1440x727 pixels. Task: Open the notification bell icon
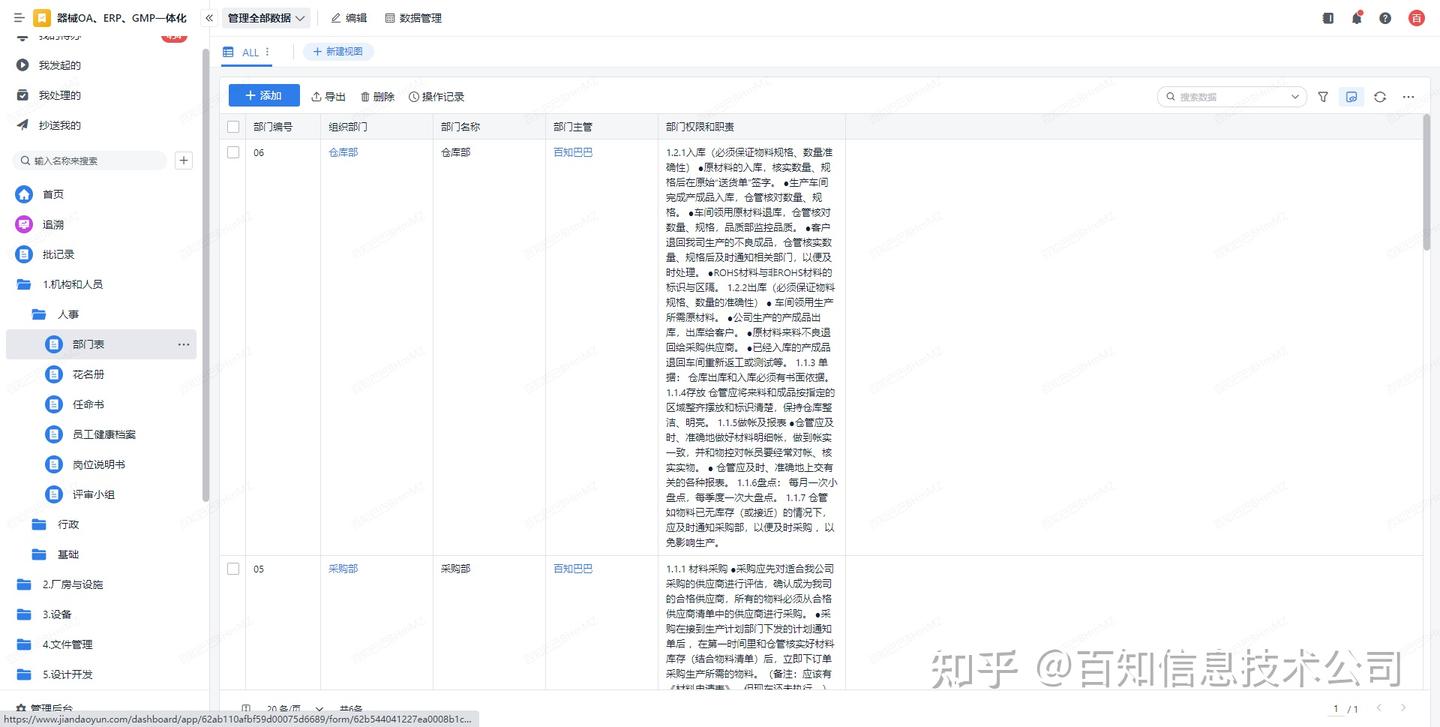pyautogui.click(x=1357, y=18)
